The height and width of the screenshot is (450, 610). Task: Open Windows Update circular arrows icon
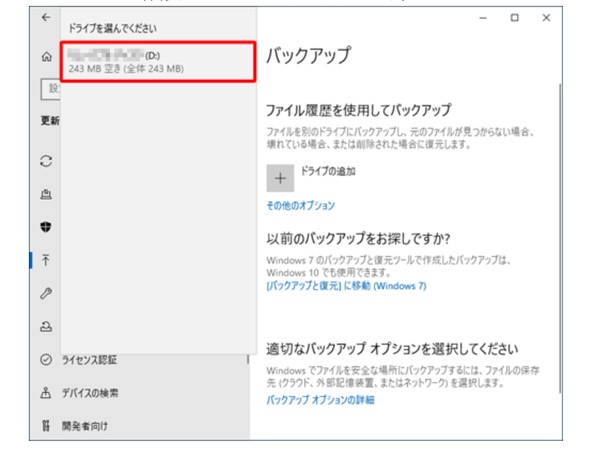[46, 161]
